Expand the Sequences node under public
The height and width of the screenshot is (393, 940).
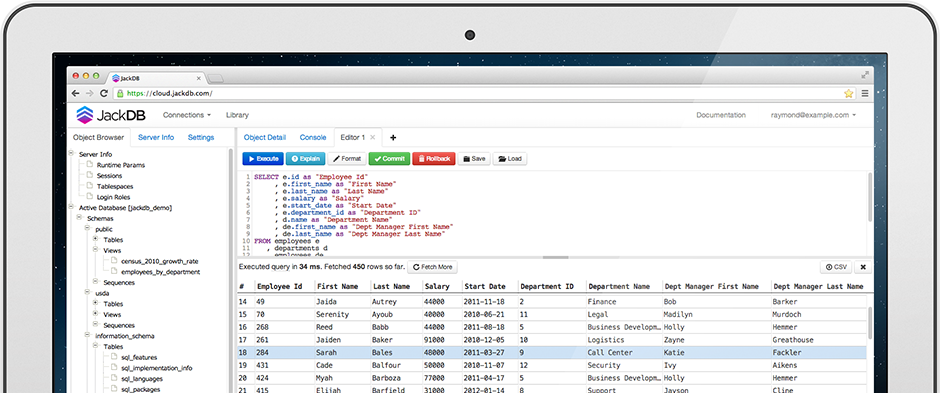click(95, 282)
